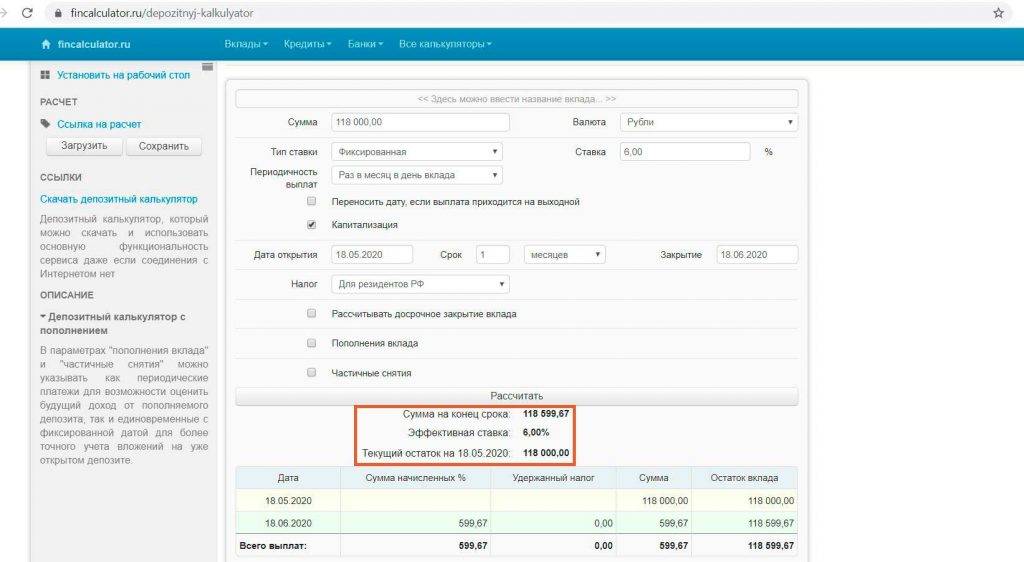The height and width of the screenshot is (562, 1024).
Task: Open the Валюта dropdown showing Рубли
Action: [708, 123]
